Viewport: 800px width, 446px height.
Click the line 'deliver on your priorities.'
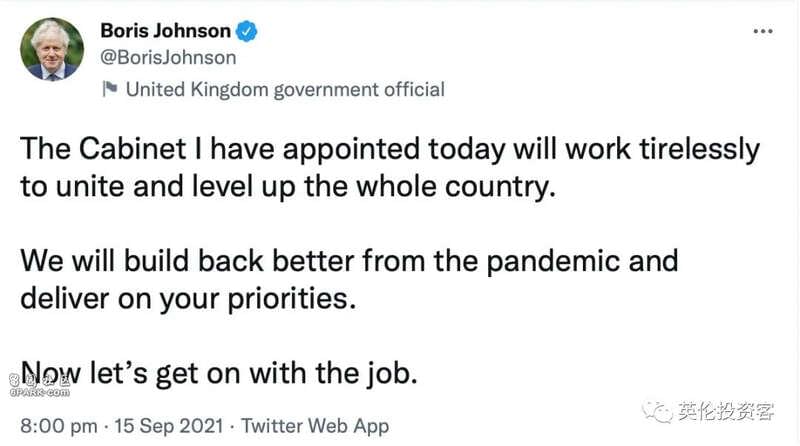click(x=188, y=299)
